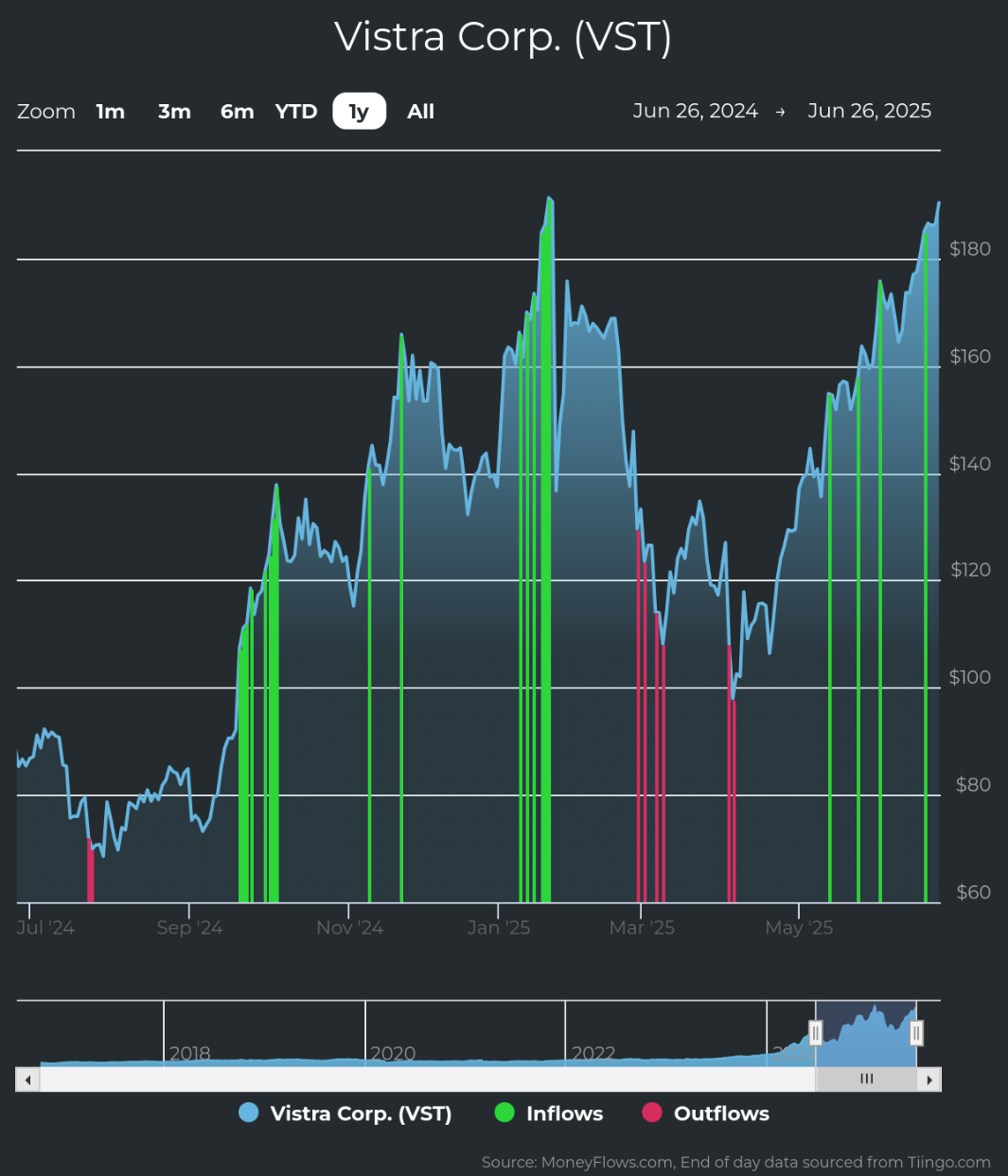
Task: Click the Jan '25 axis label
Action: (499, 928)
